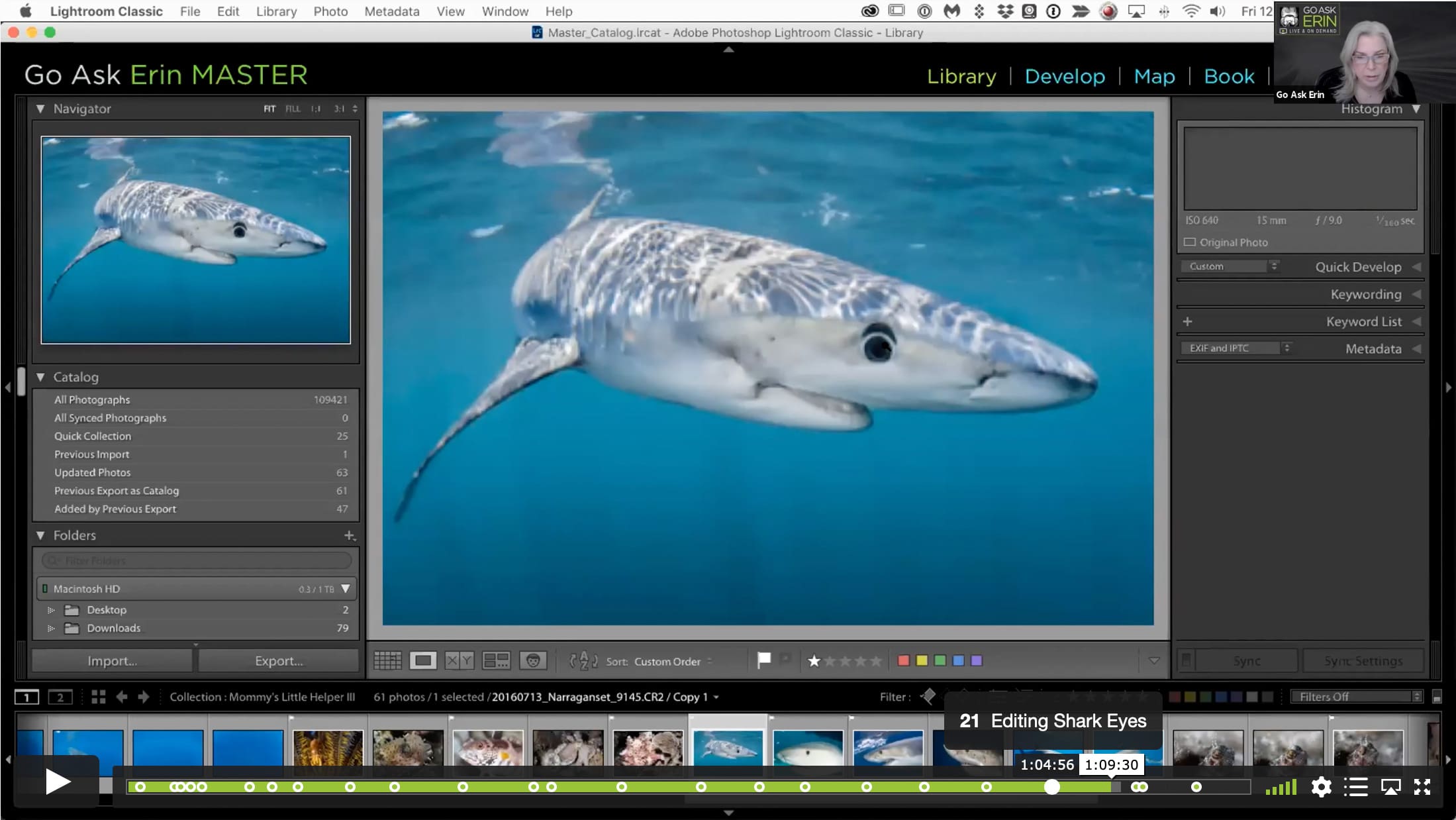Open Compare view (XY) icon
This screenshot has width=1456, height=820.
[x=459, y=660]
